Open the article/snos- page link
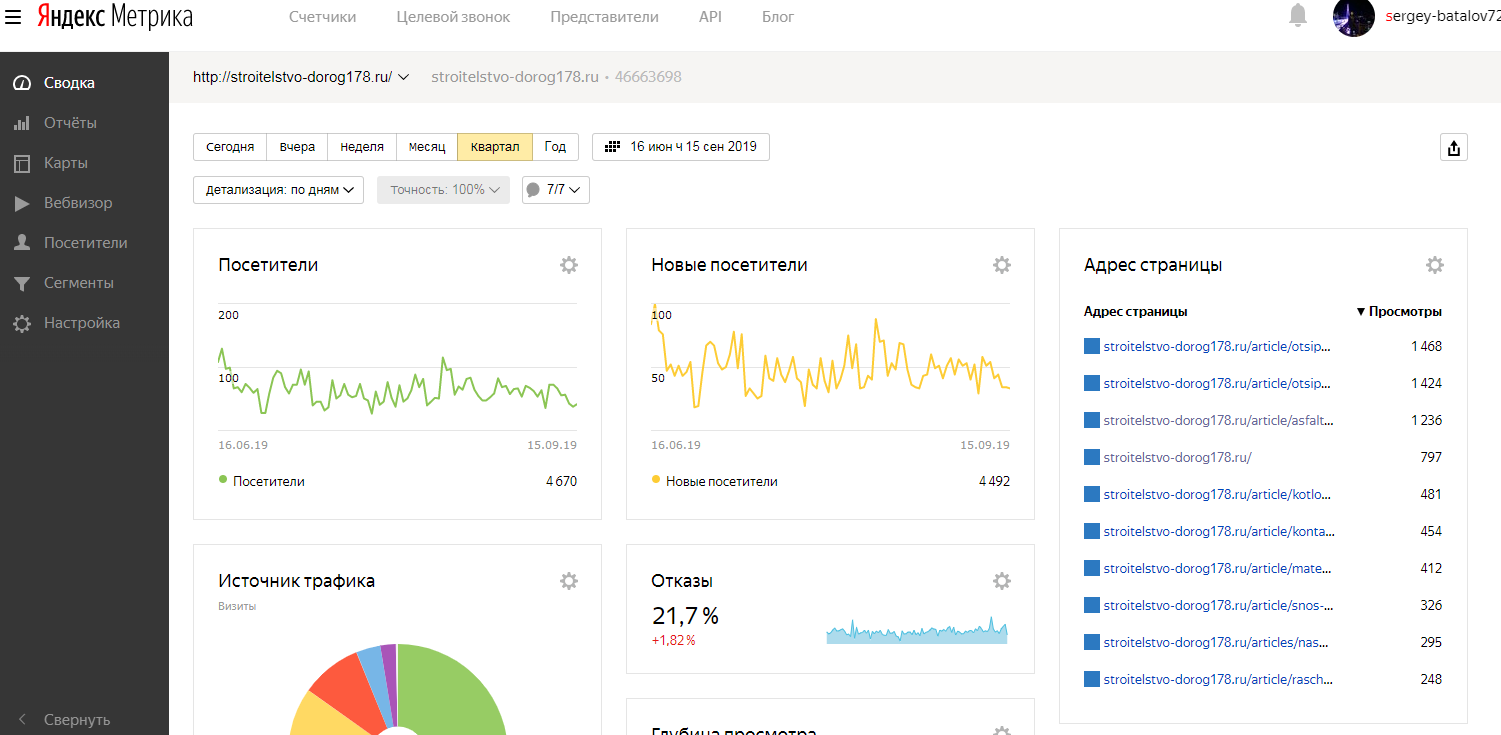 point(1218,605)
